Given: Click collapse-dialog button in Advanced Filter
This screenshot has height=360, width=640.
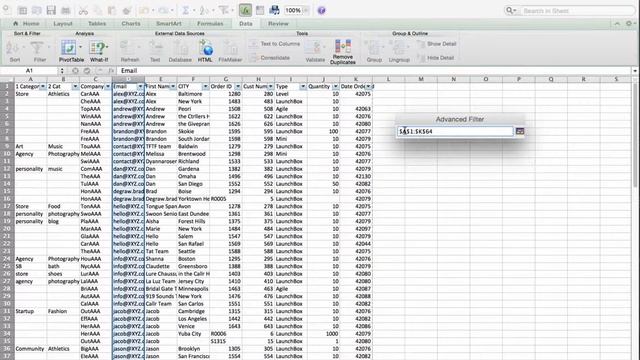Looking at the screenshot, I should (x=520, y=131).
